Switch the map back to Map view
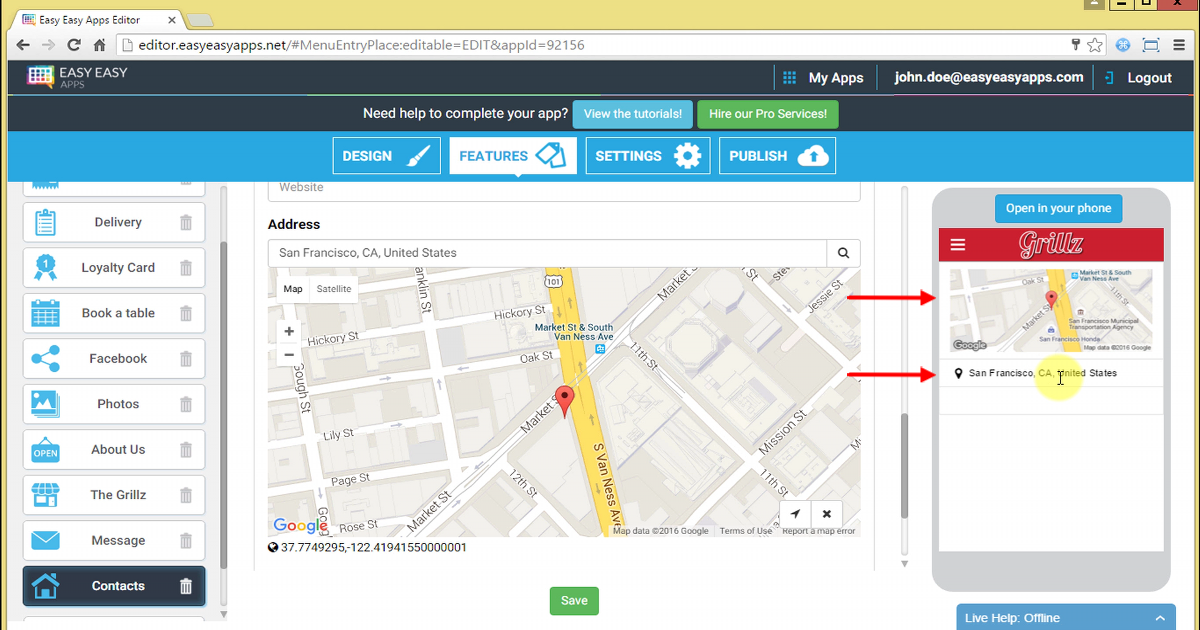This screenshot has height=630, width=1200. click(292, 288)
